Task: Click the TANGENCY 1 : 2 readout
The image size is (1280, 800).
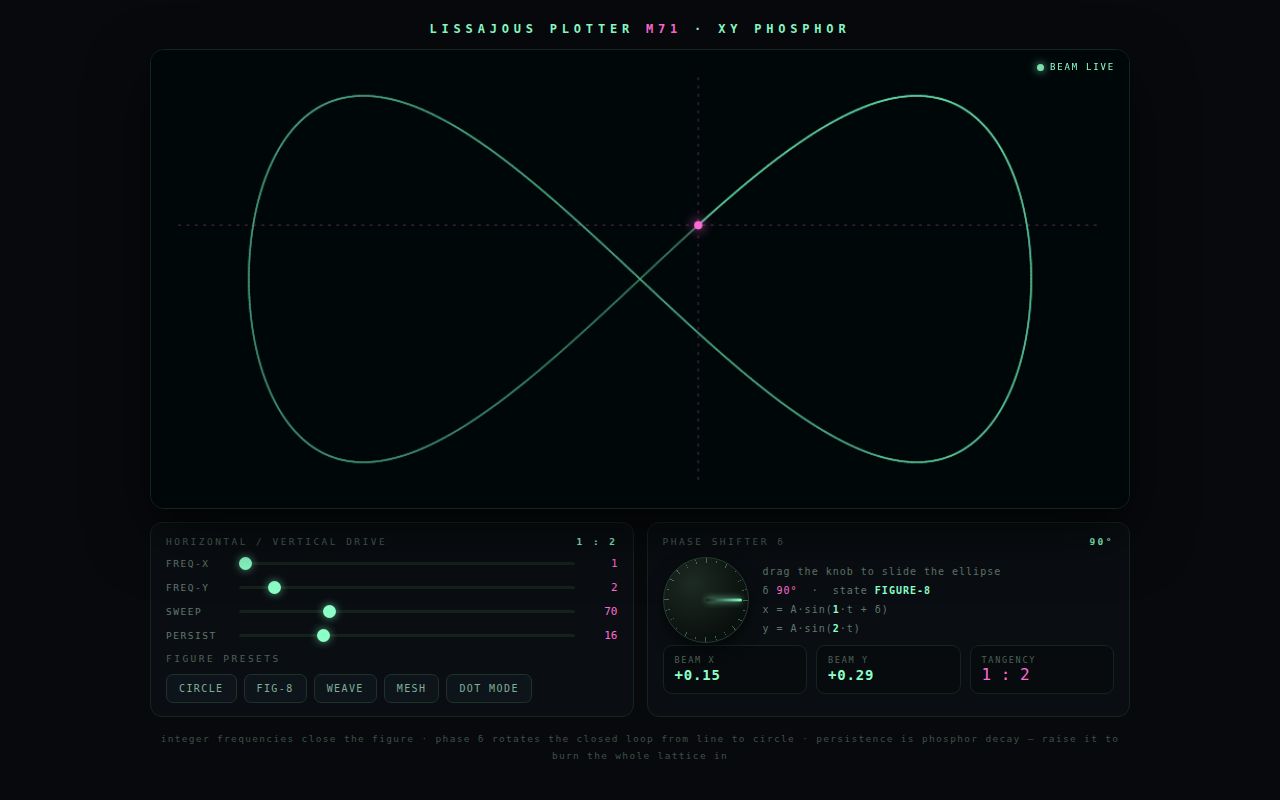Action: pyautogui.click(x=1042, y=669)
